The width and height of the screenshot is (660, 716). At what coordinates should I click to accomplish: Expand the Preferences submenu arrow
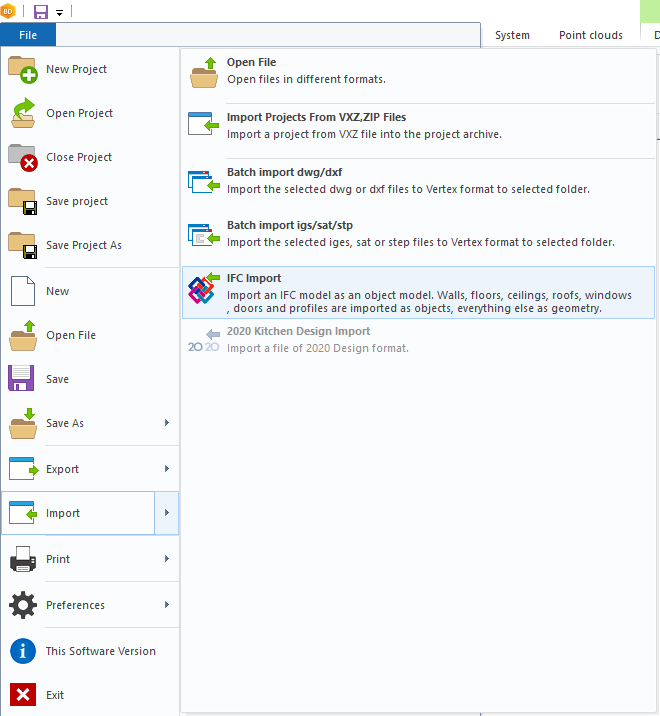pyautogui.click(x=167, y=605)
